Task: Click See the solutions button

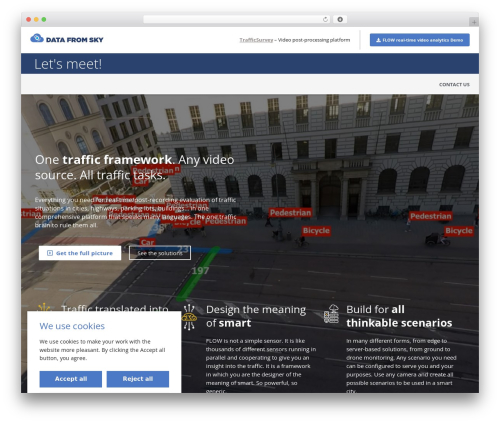Action: [x=160, y=253]
